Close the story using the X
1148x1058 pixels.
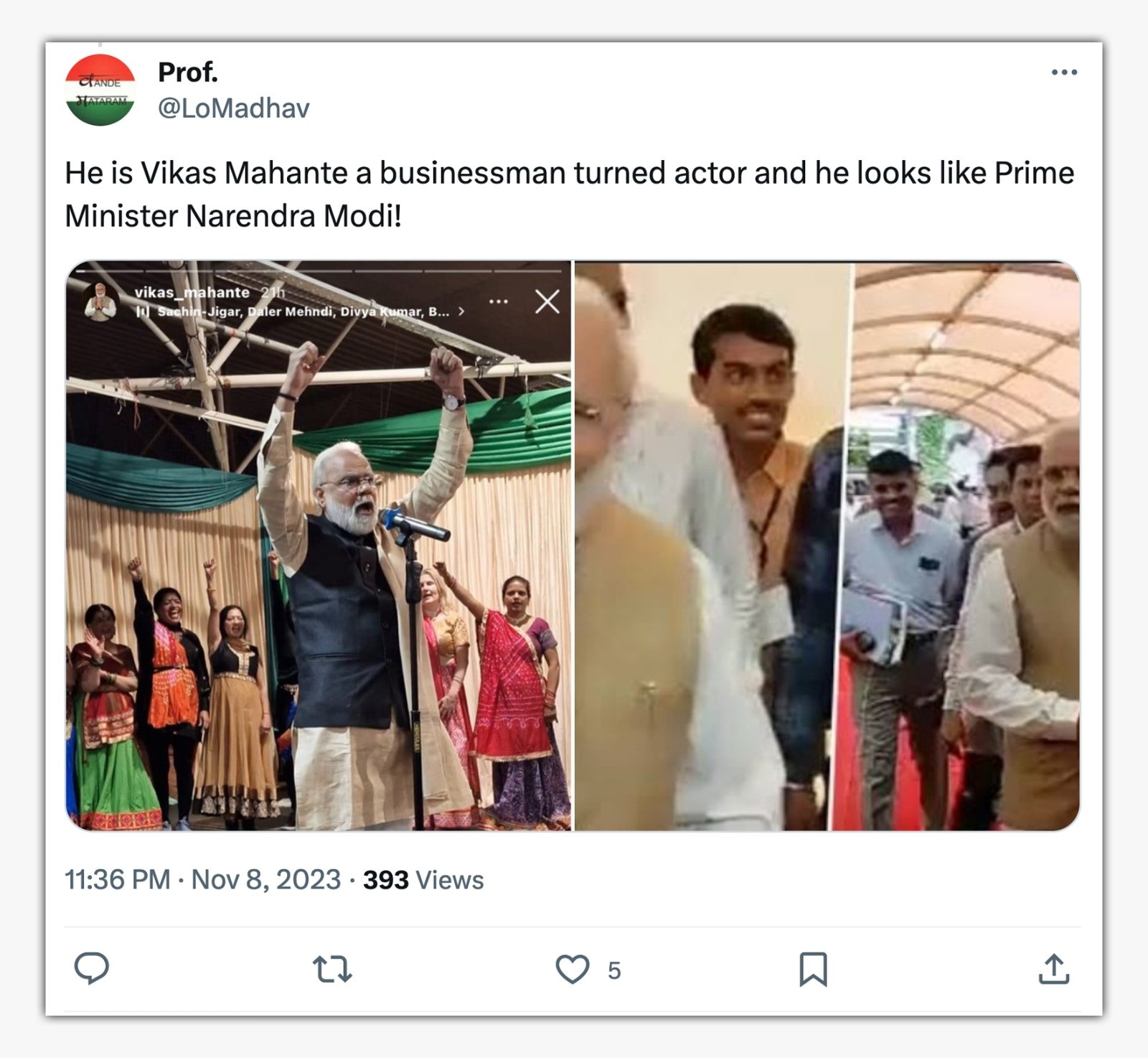point(547,302)
